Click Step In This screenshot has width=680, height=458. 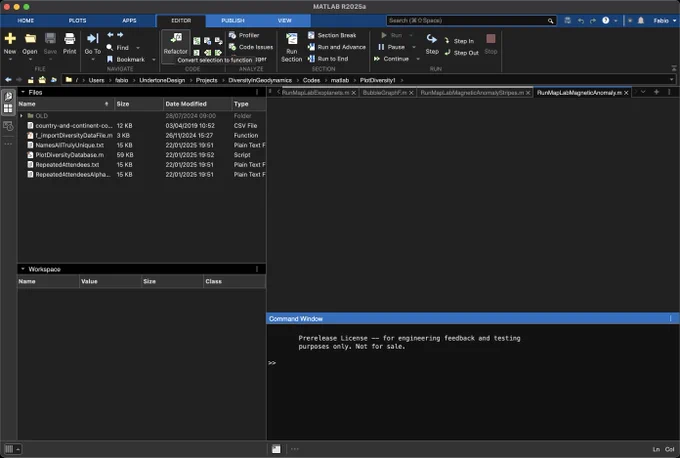(x=459, y=41)
